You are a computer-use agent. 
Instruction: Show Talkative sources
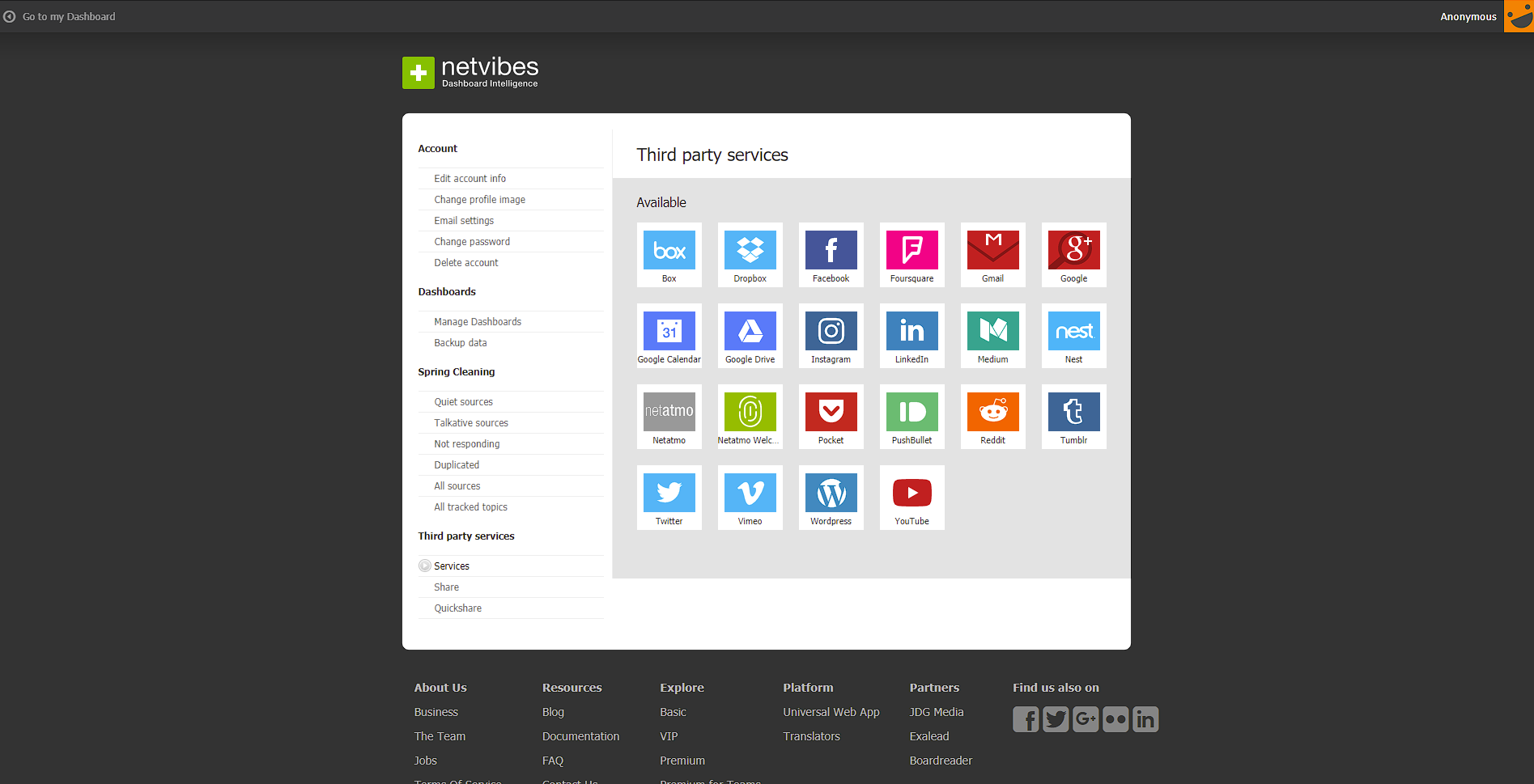click(471, 423)
